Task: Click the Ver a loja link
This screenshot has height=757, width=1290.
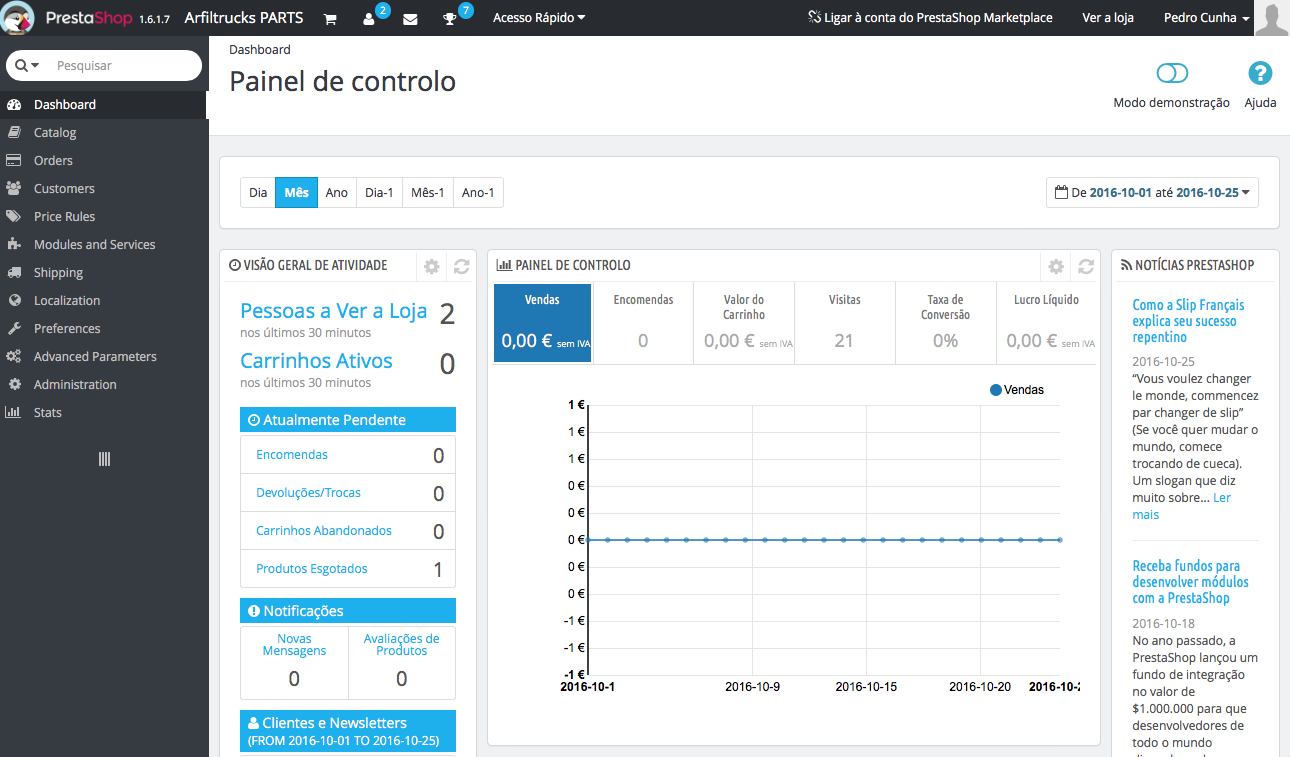Action: coord(1108,18)
